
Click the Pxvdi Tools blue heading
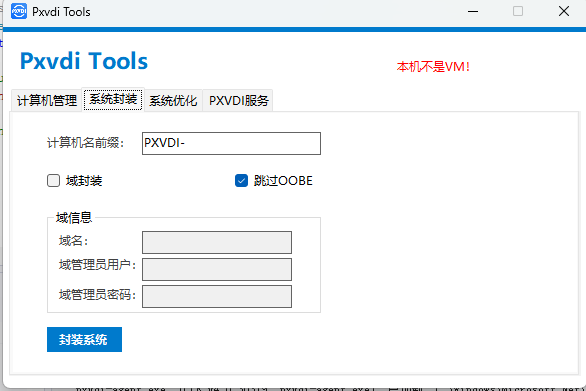tap(84, 61)
